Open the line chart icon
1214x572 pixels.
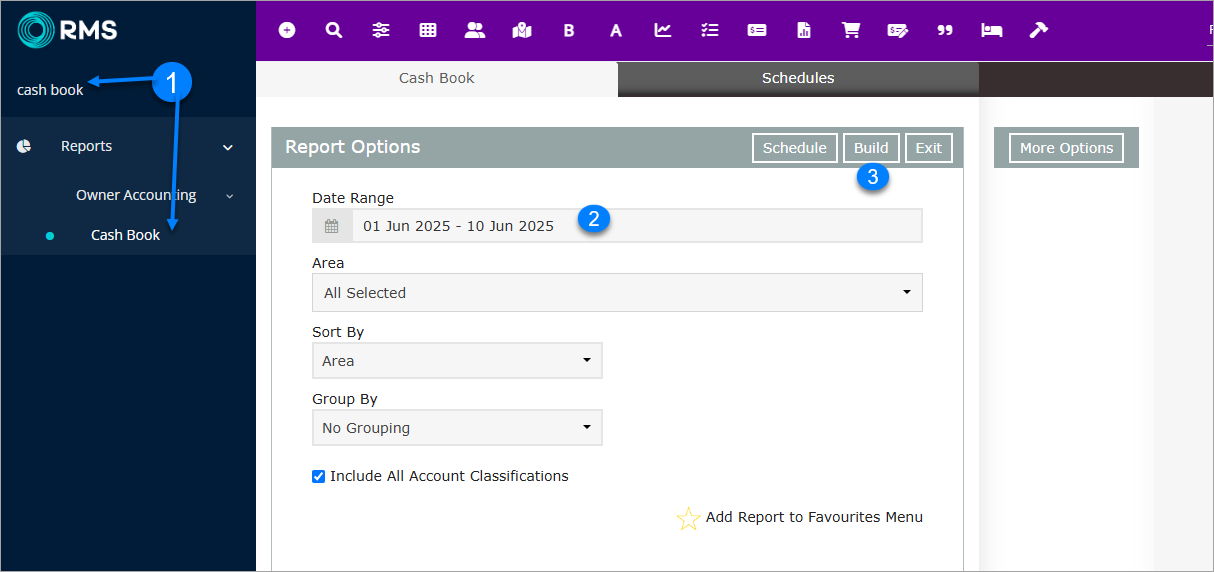663,30
